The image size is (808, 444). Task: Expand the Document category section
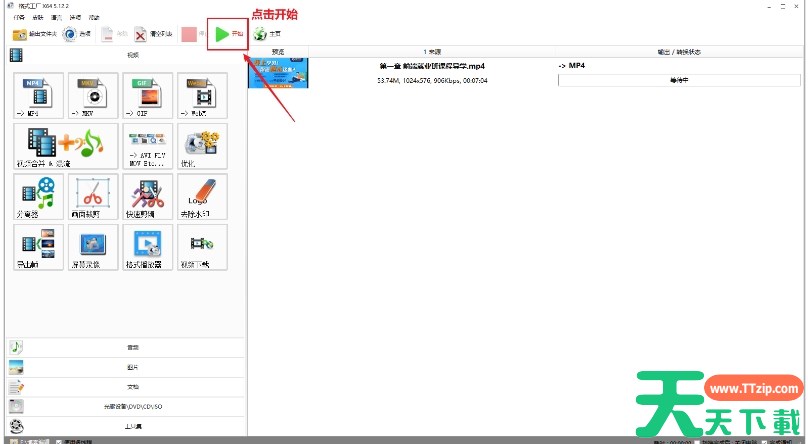pyautogui.click(x=126, y=387)
